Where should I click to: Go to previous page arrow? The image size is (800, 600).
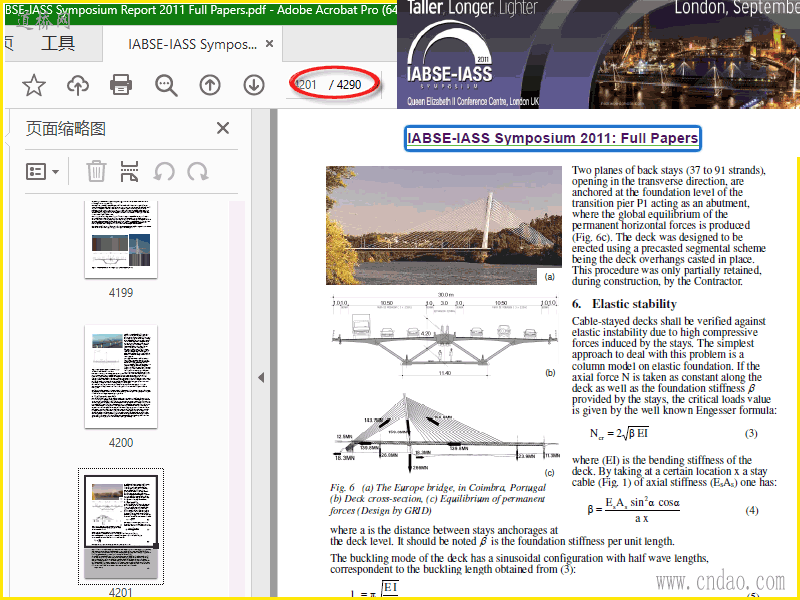point(210,85)
